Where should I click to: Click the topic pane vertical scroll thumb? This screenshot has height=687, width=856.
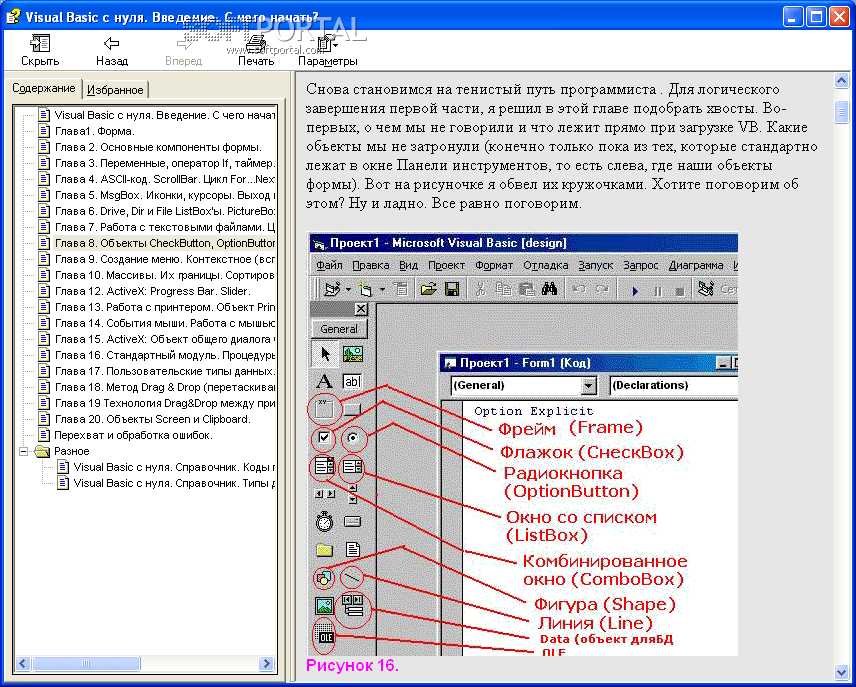coord(841,112)
